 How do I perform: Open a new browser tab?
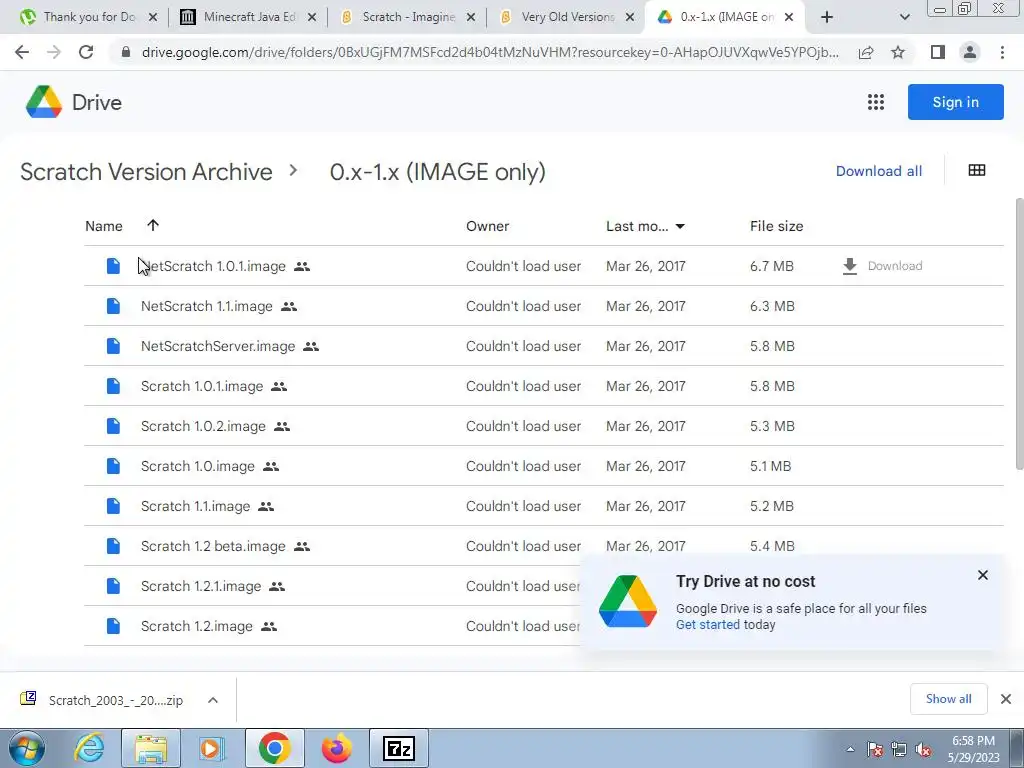827,17
